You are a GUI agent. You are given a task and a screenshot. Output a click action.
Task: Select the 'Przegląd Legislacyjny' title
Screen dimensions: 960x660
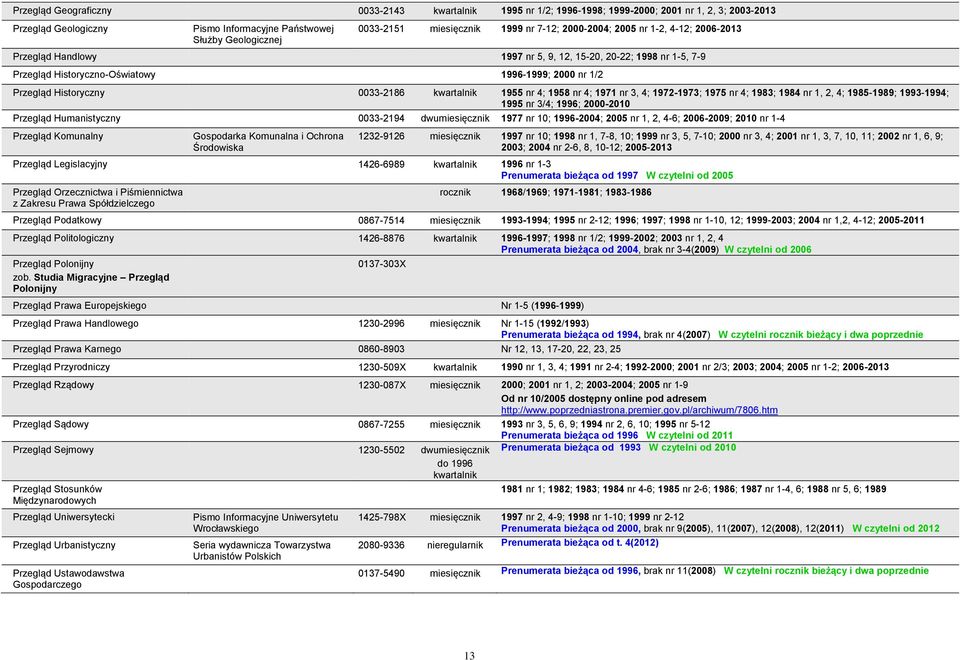[x=59, y=164]
